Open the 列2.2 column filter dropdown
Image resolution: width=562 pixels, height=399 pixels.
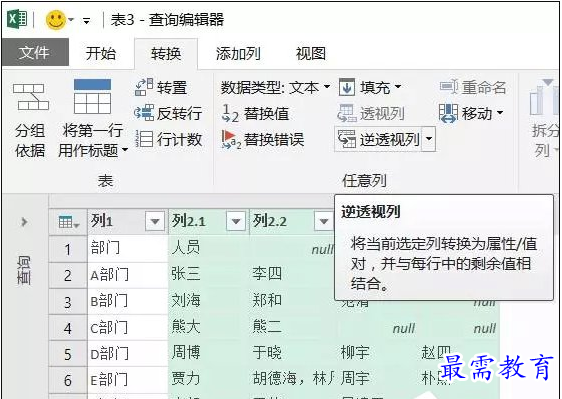pyautogui.click(x=324, y=221)
